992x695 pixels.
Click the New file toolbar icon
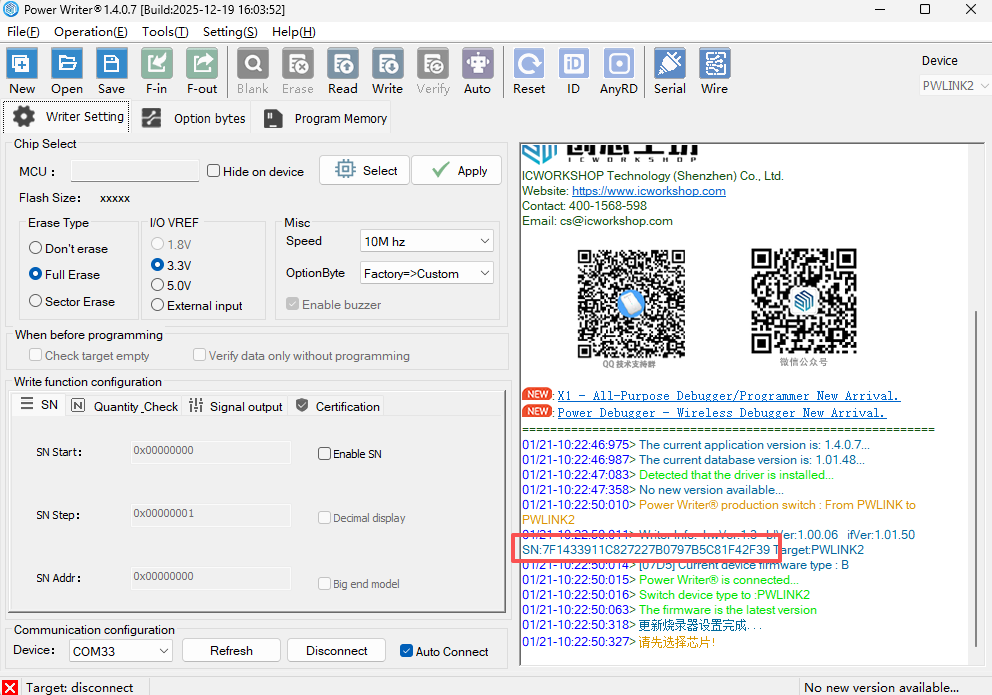click(22, 72)
